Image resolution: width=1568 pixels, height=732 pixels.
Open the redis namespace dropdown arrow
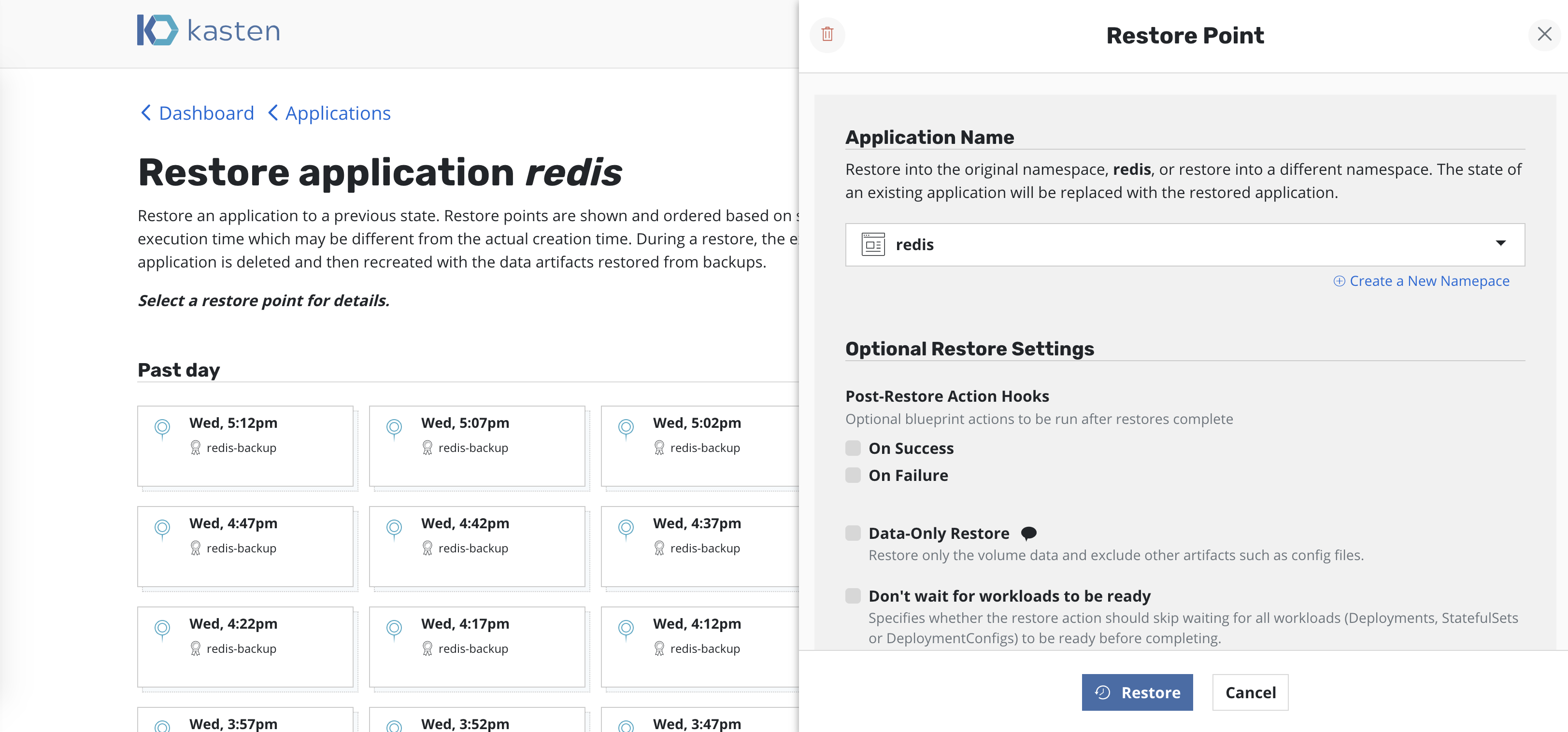point(1500,244)
